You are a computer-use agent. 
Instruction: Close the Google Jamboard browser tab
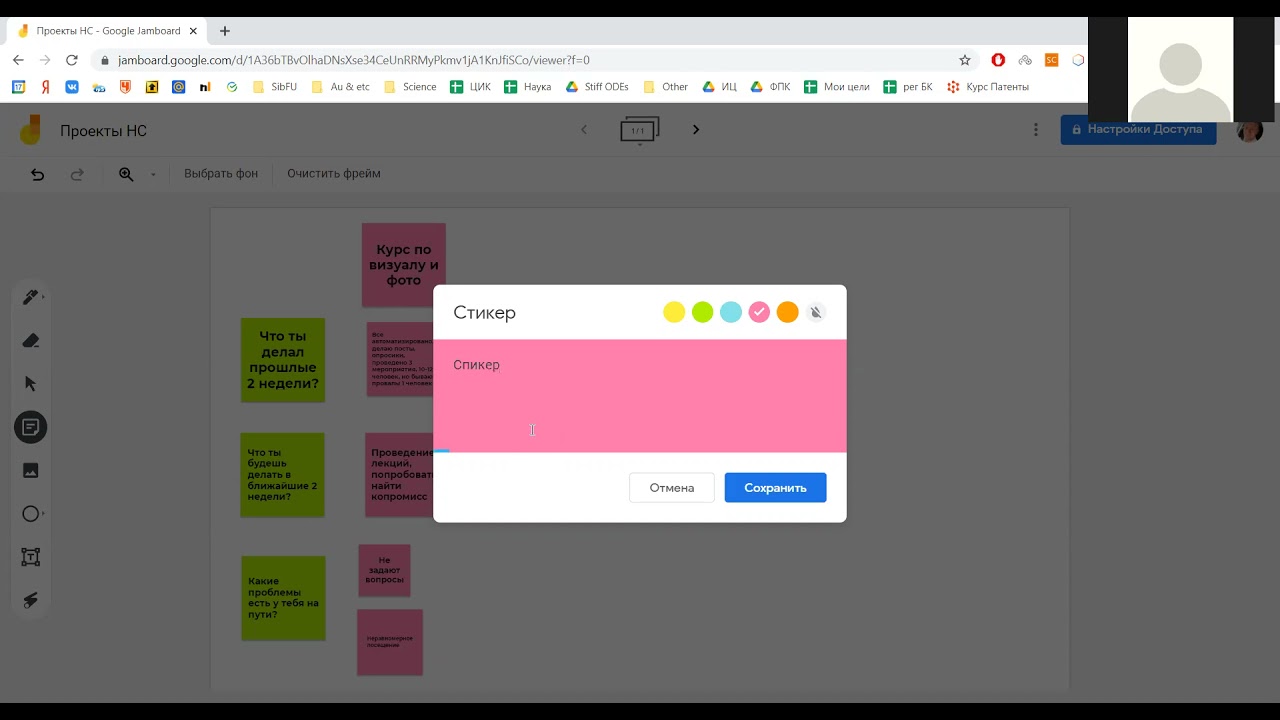[x=193, y=31]
